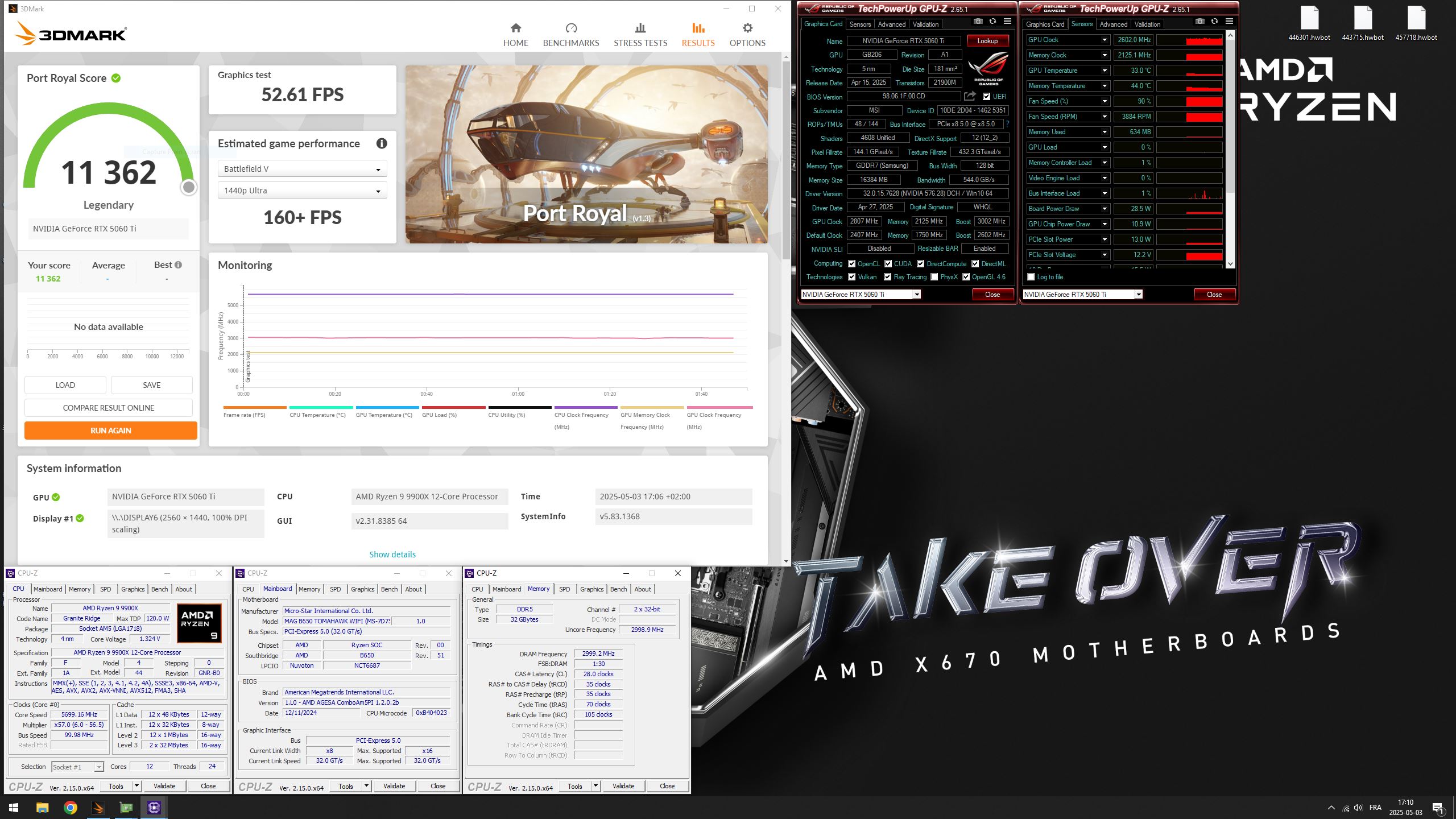Open File Explorer from the taskbar
The image size is (1456, 819).
tap(42, 808)
